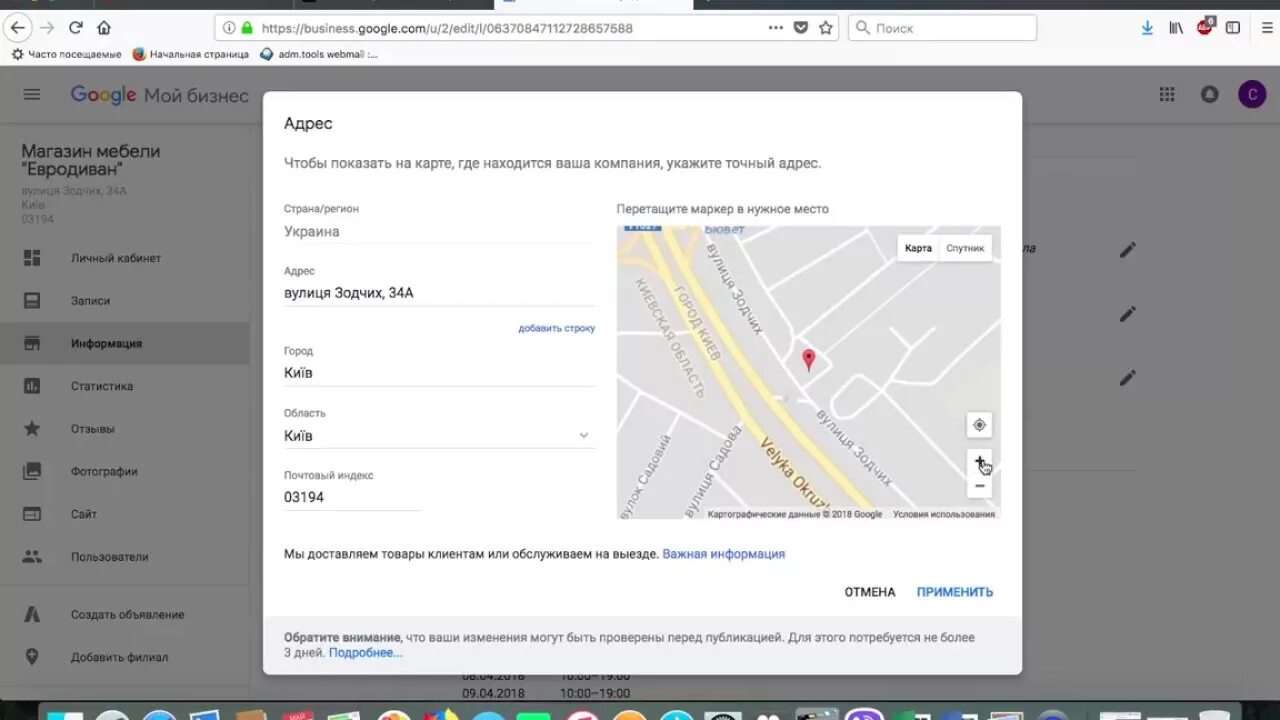
Task: Click the Страна/регион field Украина
Action: (439, 231)
